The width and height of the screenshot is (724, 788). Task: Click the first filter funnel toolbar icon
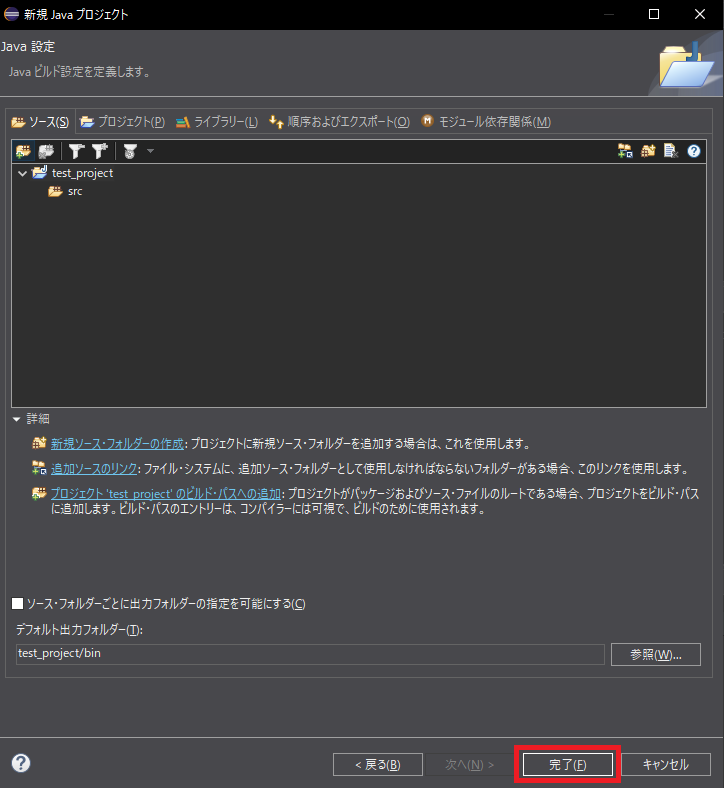(76, 151)
